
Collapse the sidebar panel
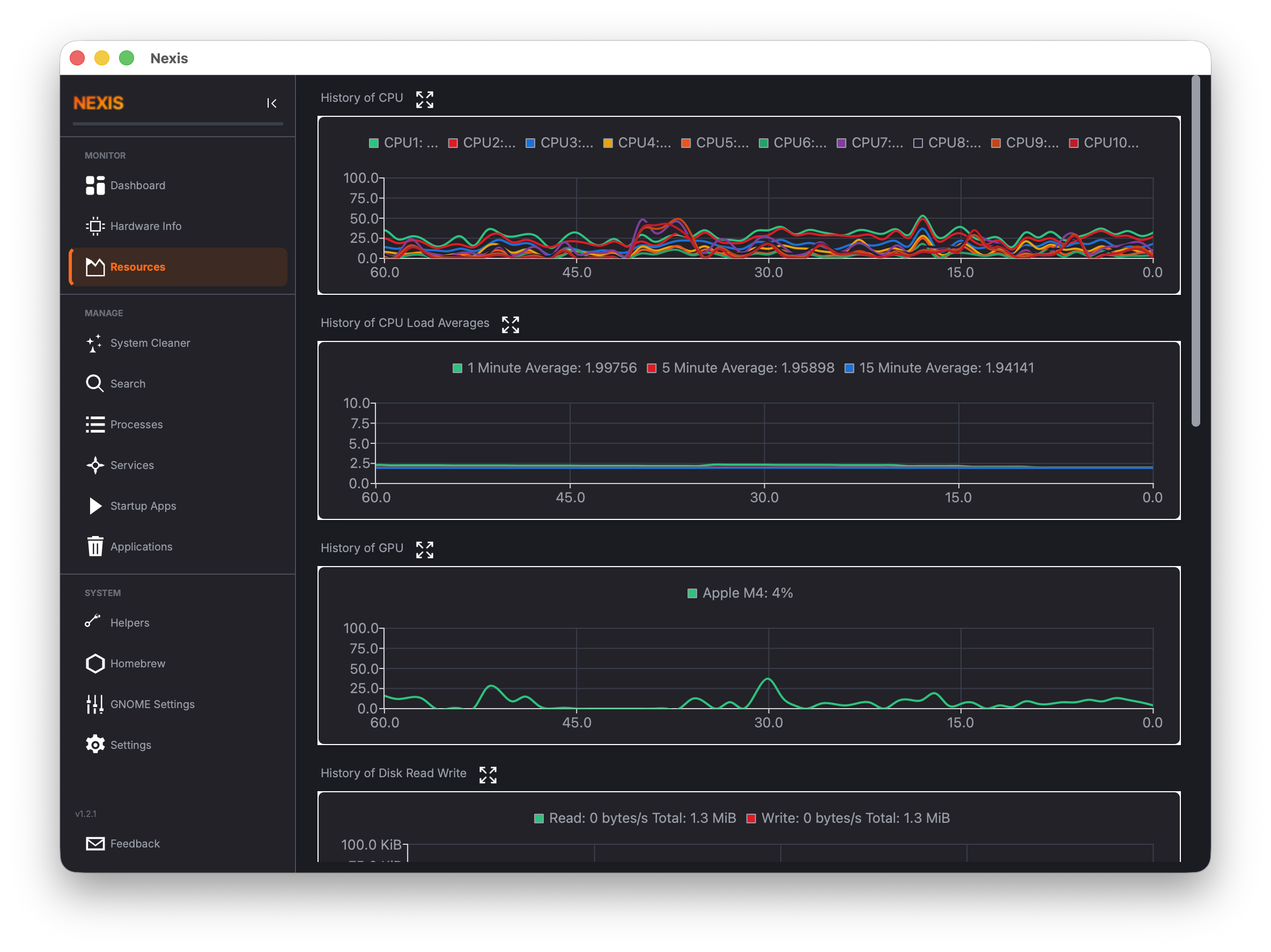(272, 103)
